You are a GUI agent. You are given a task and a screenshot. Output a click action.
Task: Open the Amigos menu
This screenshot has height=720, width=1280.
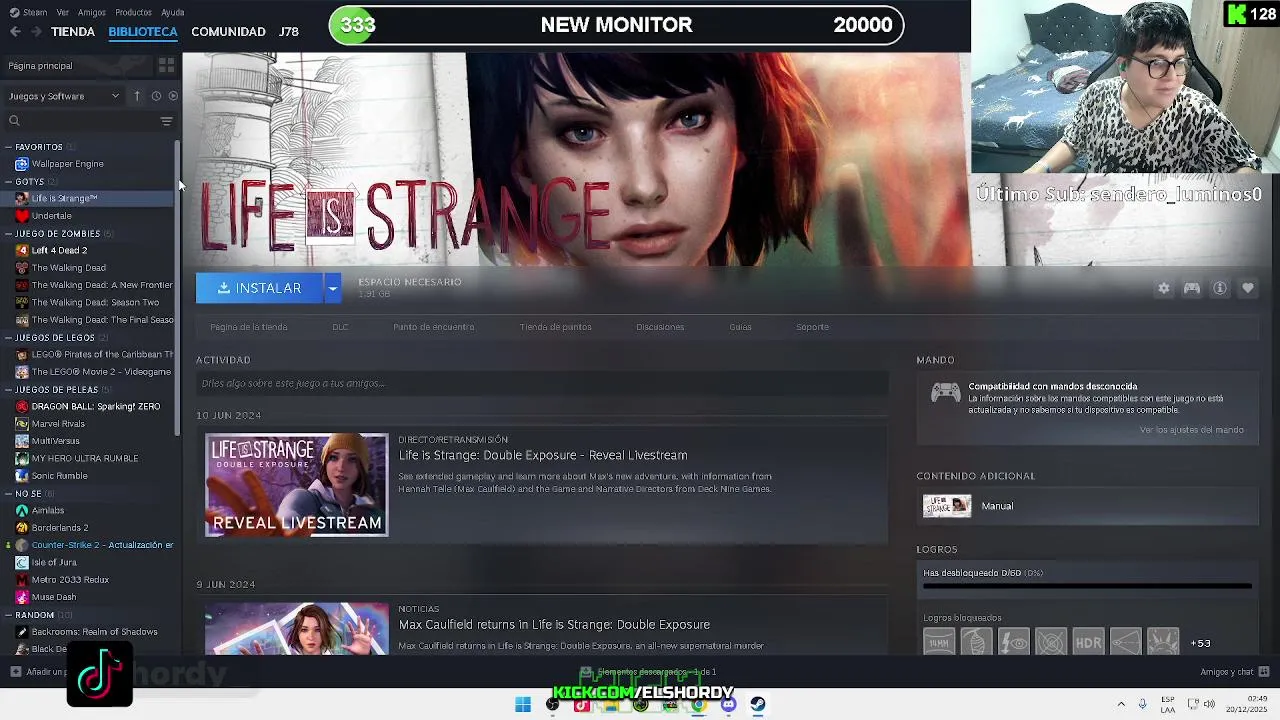click(x=92, y=13)
